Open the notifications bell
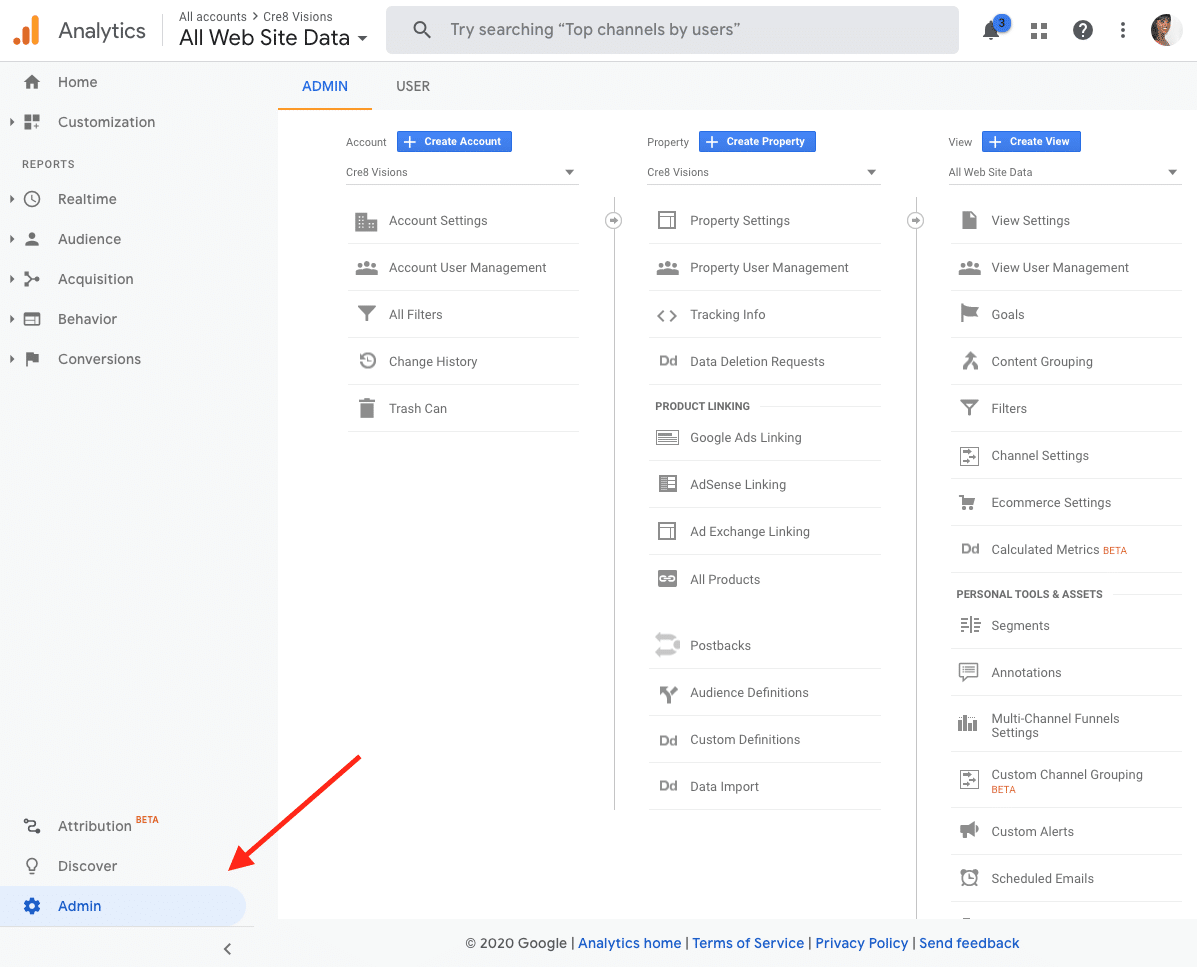The width and height of the screenshot is (1197, 967). pyautogui.click(x=992, y=30)
